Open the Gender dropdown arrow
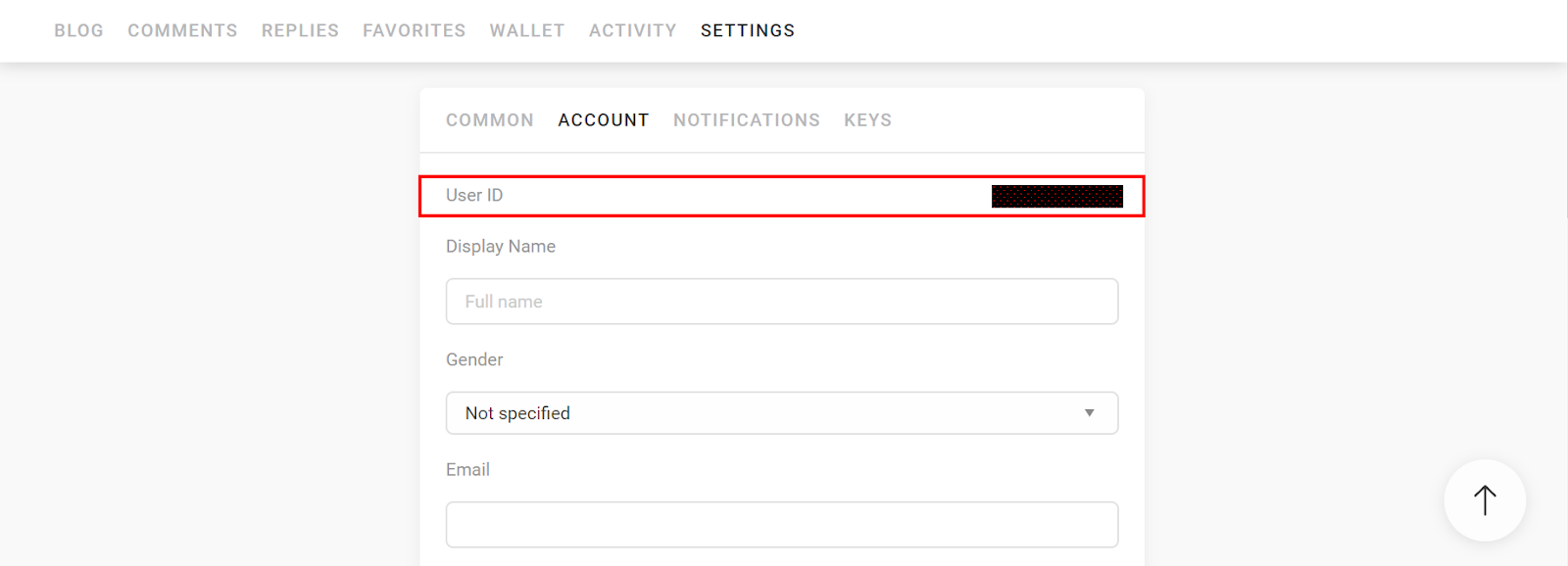Viewport: 1568px width, 566px height. tap(1089, 413)
